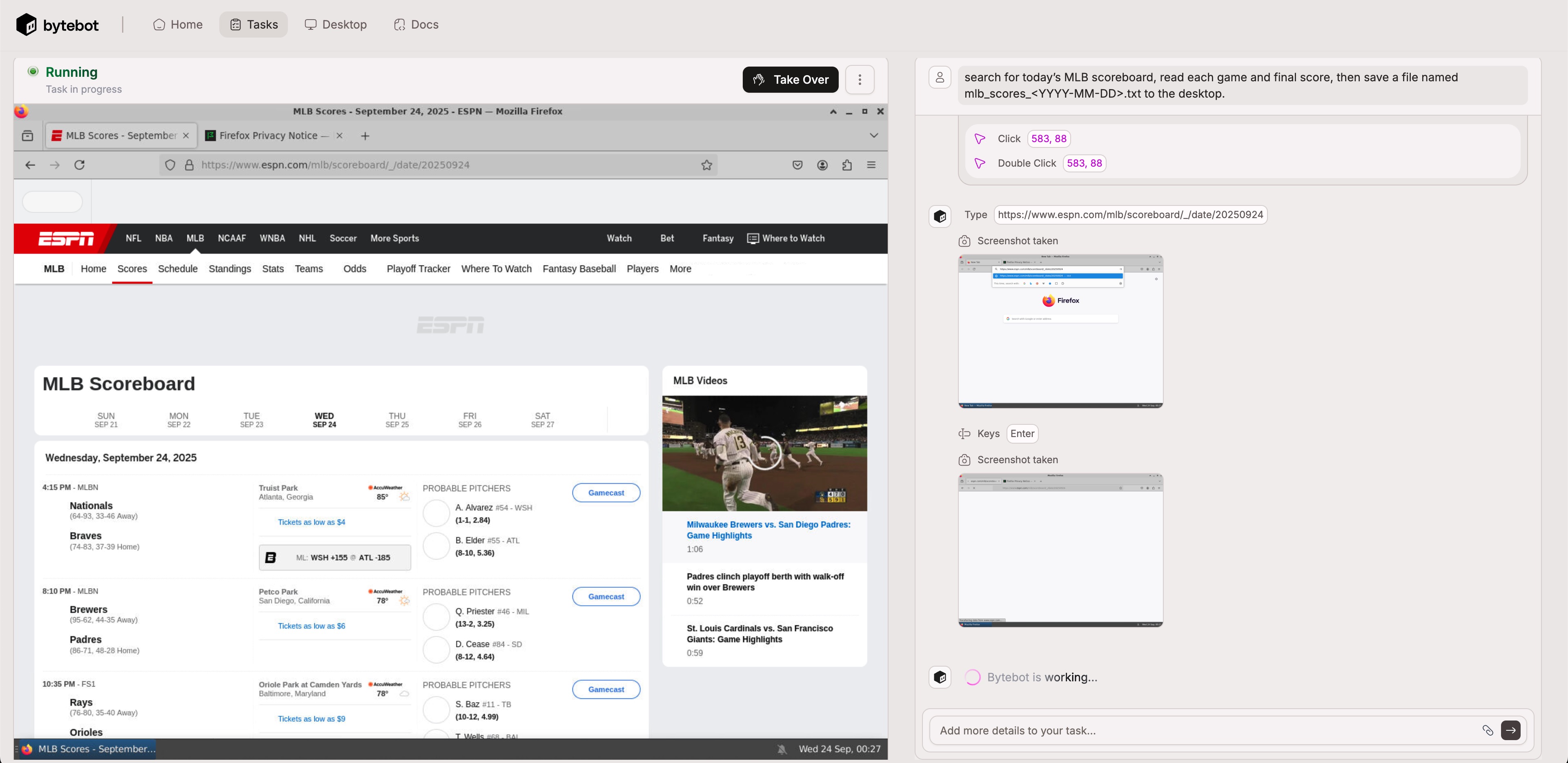Click the attach file paperclip icon
Image resolution: width=1568 pixels, height=763 pixels.
tap(1487, 730)
